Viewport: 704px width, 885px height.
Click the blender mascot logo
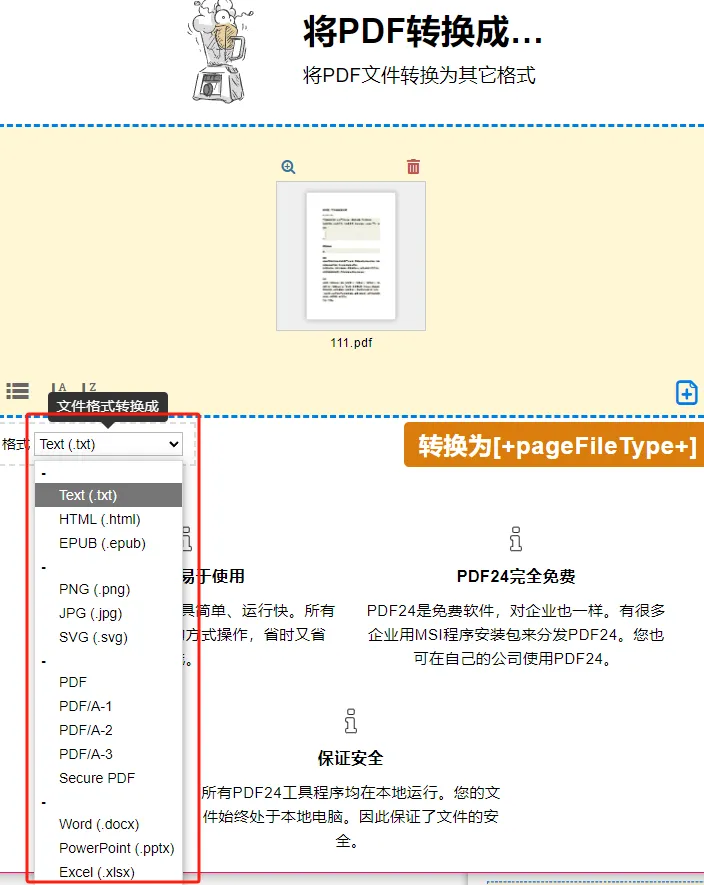(x=219, y=52)
